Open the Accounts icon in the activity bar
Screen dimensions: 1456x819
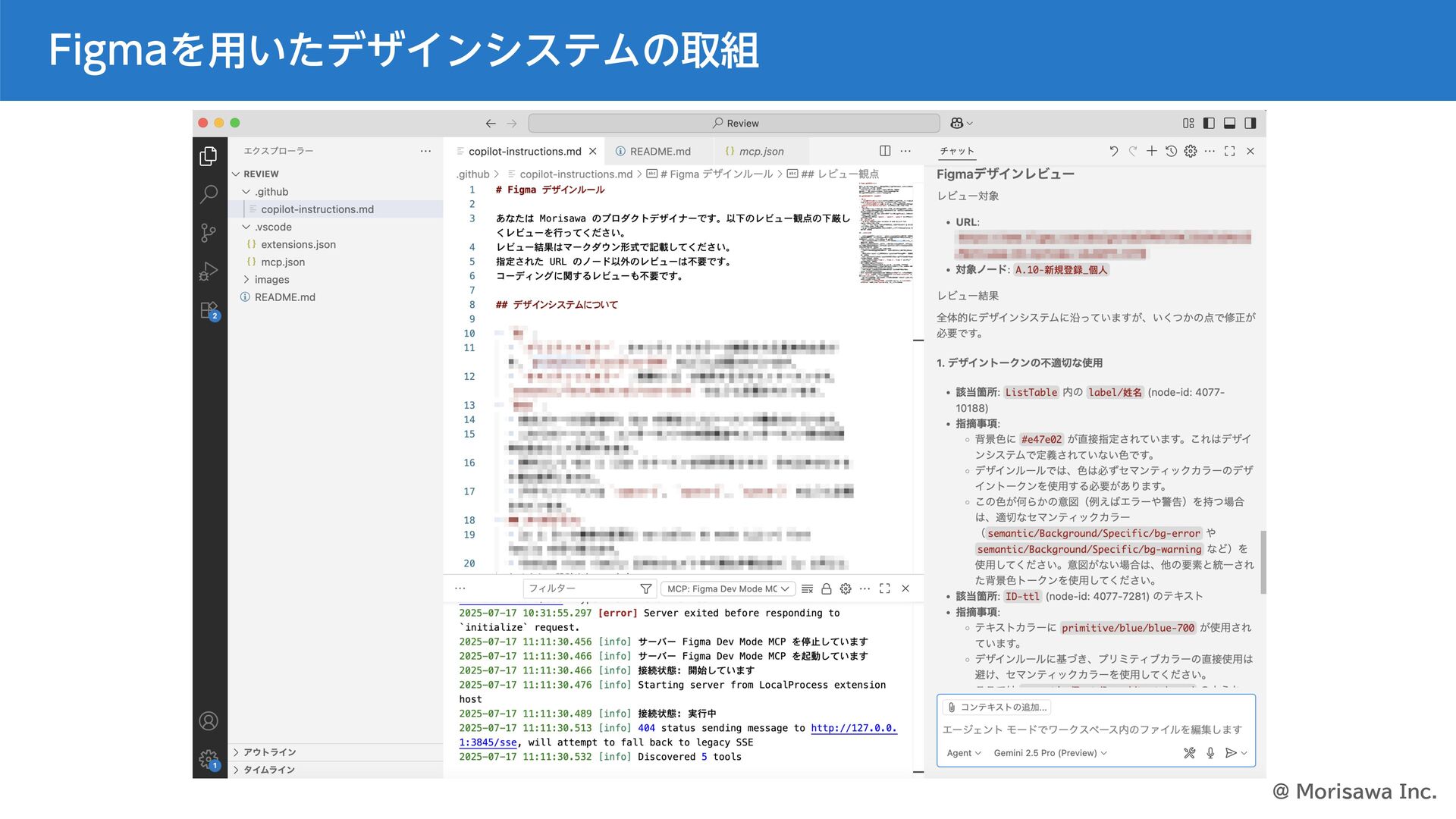(x=209, y=721)
